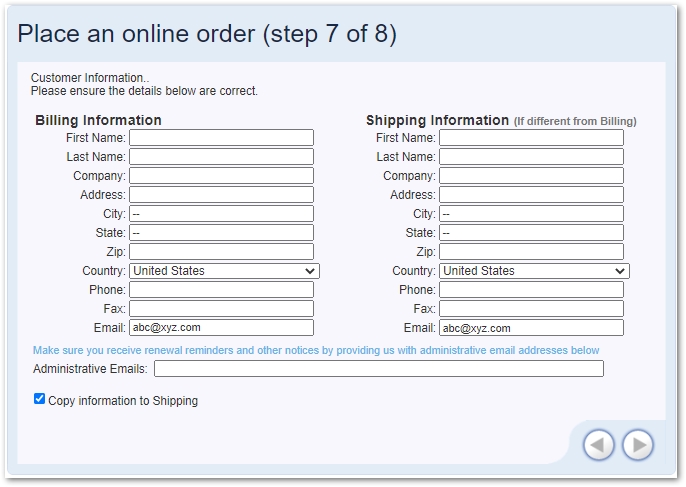Viewport: 686px width, 487px height.
Task: Open the Billing Country dropdown
Action: (x=224, y=271)
